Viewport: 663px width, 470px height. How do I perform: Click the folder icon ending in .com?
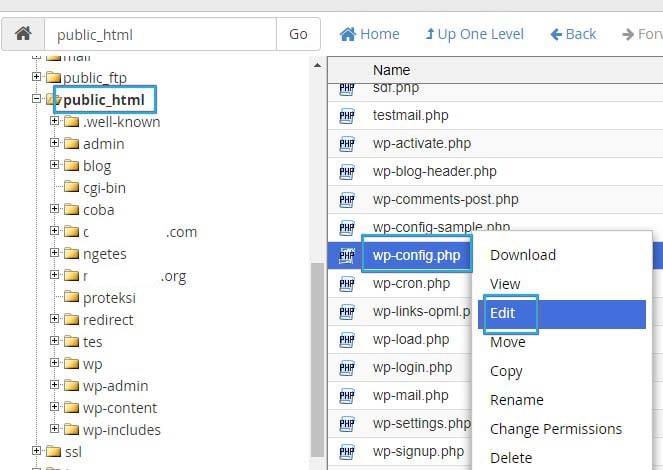pos(71,230)
